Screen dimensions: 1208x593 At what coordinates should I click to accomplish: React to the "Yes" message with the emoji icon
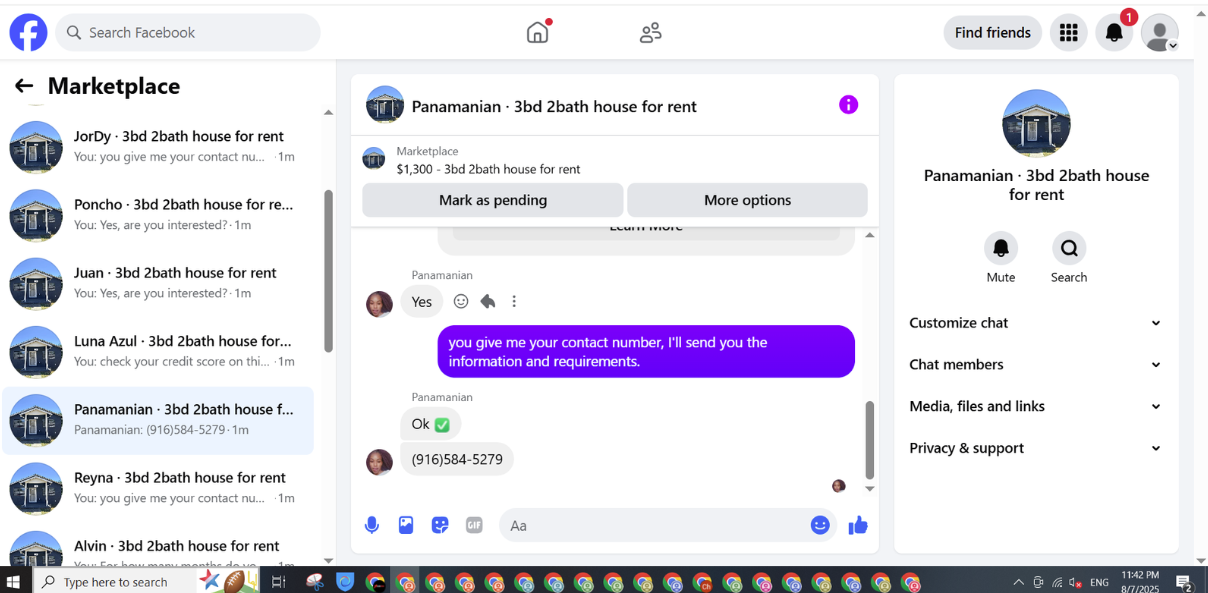click(461, 301)
